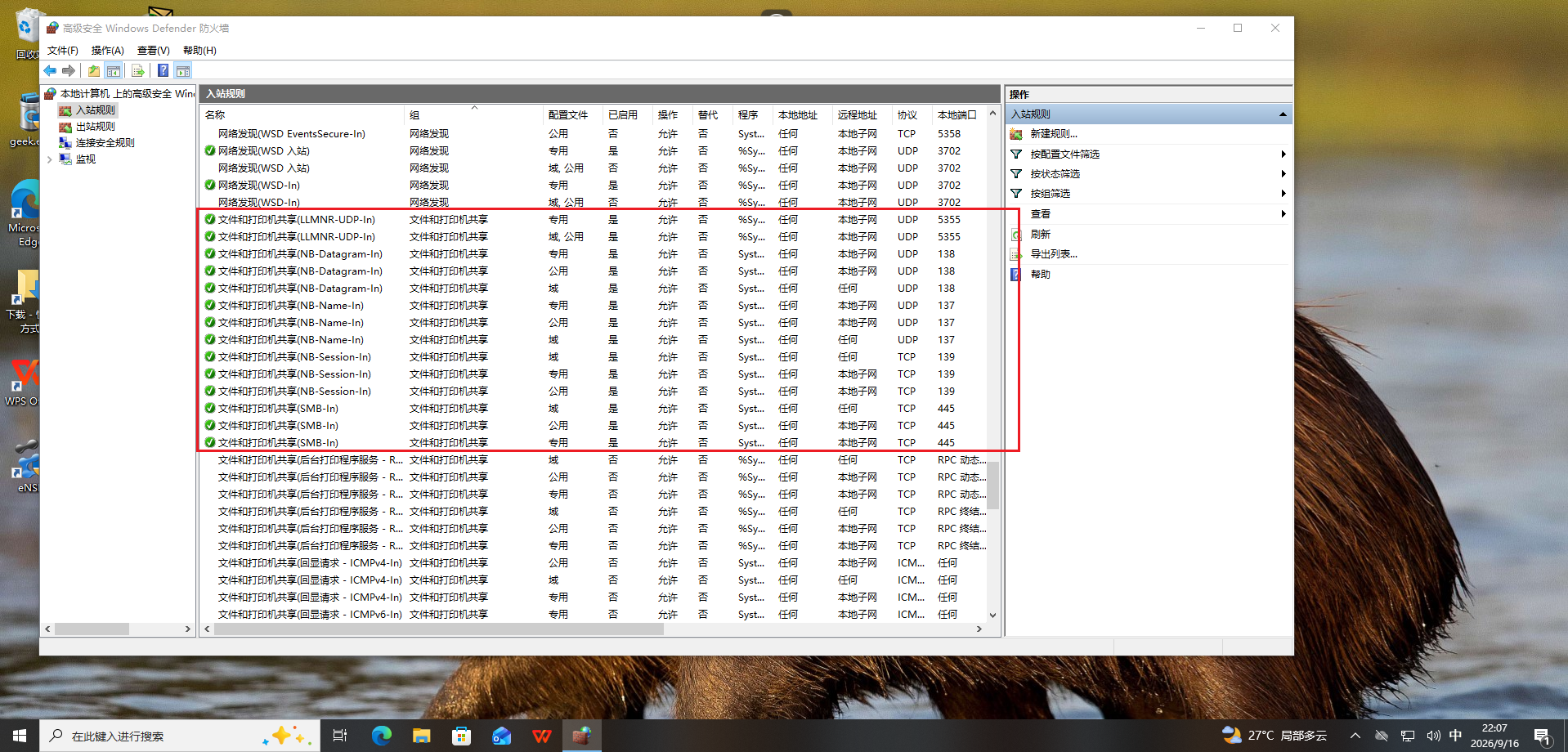Open the 操作(A) menu
This screenshot has height=752, width=1568.
107,51
